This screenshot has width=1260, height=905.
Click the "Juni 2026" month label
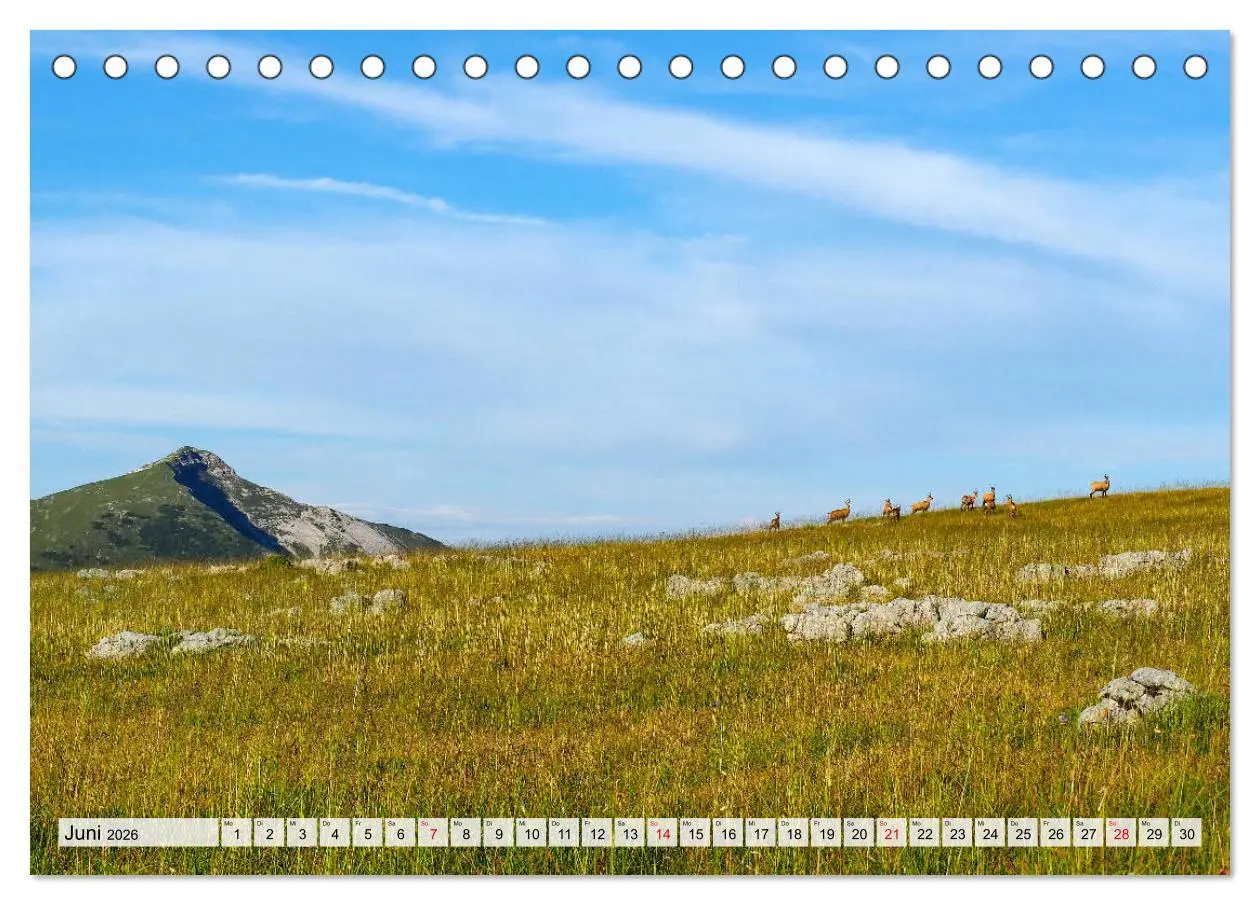pyautogui.click(x=101, y=833)
